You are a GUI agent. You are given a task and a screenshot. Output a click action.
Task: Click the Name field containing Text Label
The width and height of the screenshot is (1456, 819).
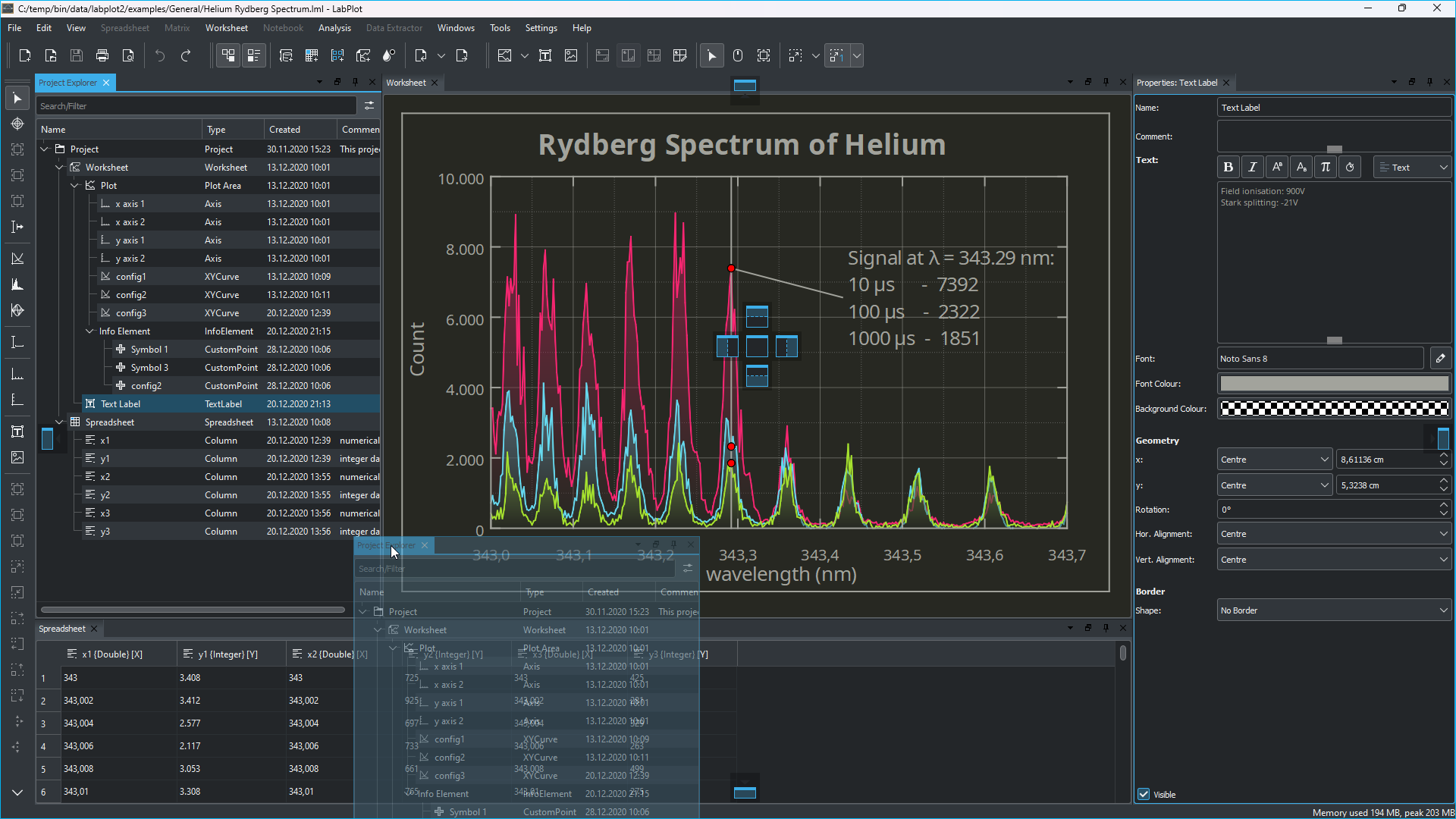pos(1334,108)
